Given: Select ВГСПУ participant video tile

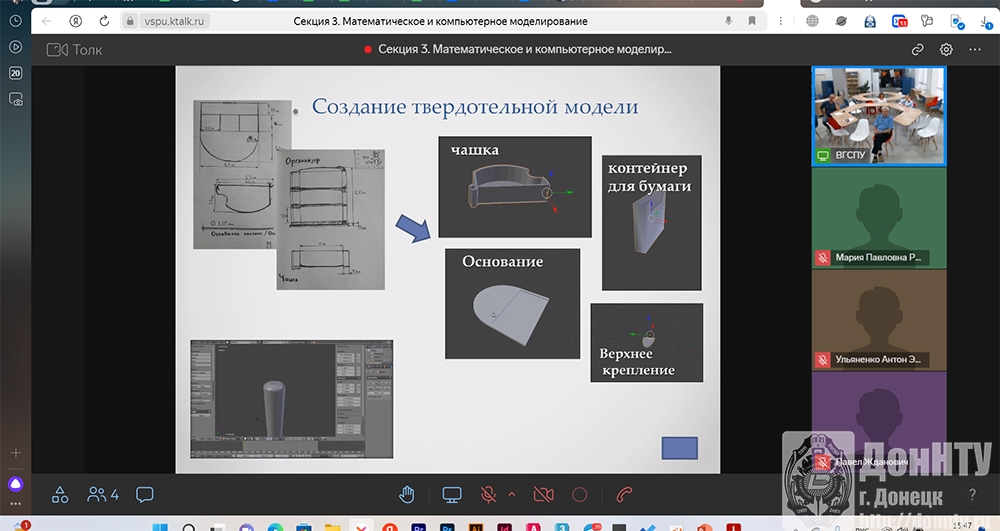Looking at the screenshot, I should pyautogui.click(x=878, y=116).
